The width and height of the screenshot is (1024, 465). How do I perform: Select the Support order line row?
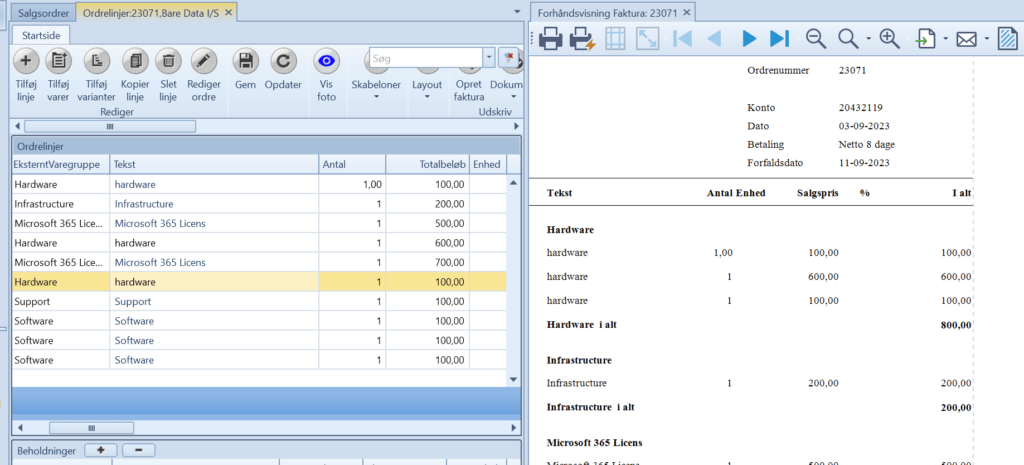pyautogui.click(x=259, y=302)
